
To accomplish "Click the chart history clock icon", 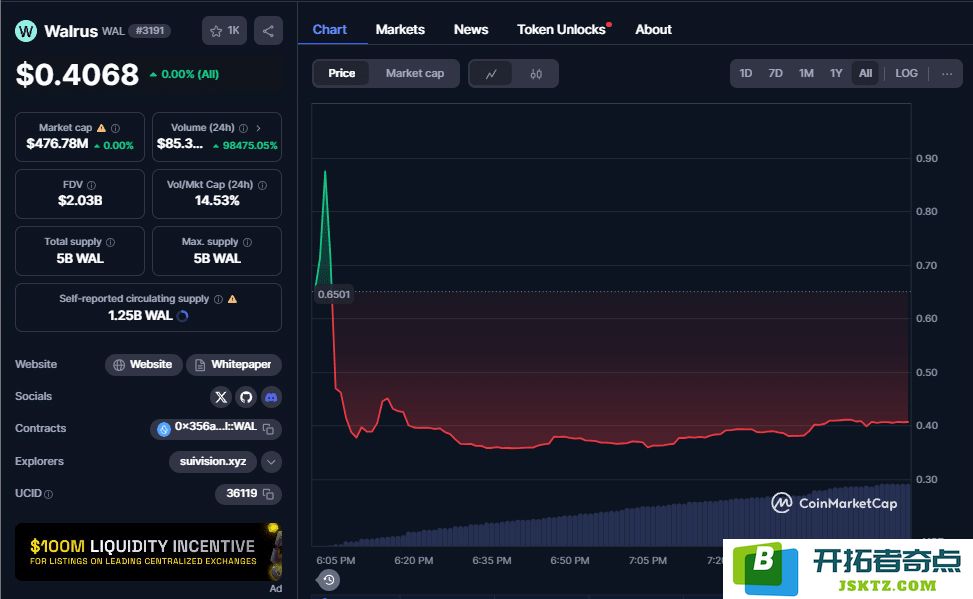I will coord(328,580).
